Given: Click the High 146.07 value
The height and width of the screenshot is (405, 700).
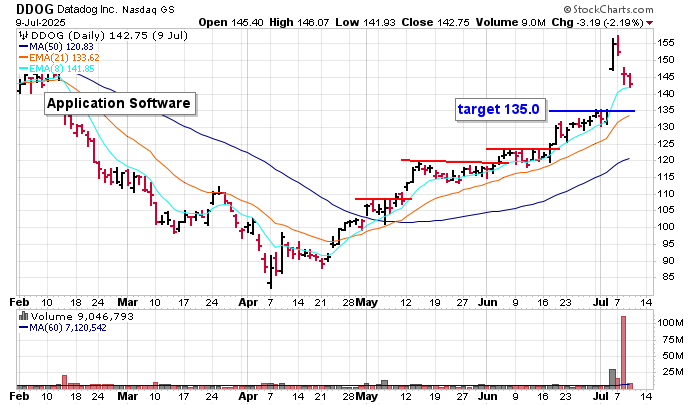Looking at the screenshot, I should 300,22.
